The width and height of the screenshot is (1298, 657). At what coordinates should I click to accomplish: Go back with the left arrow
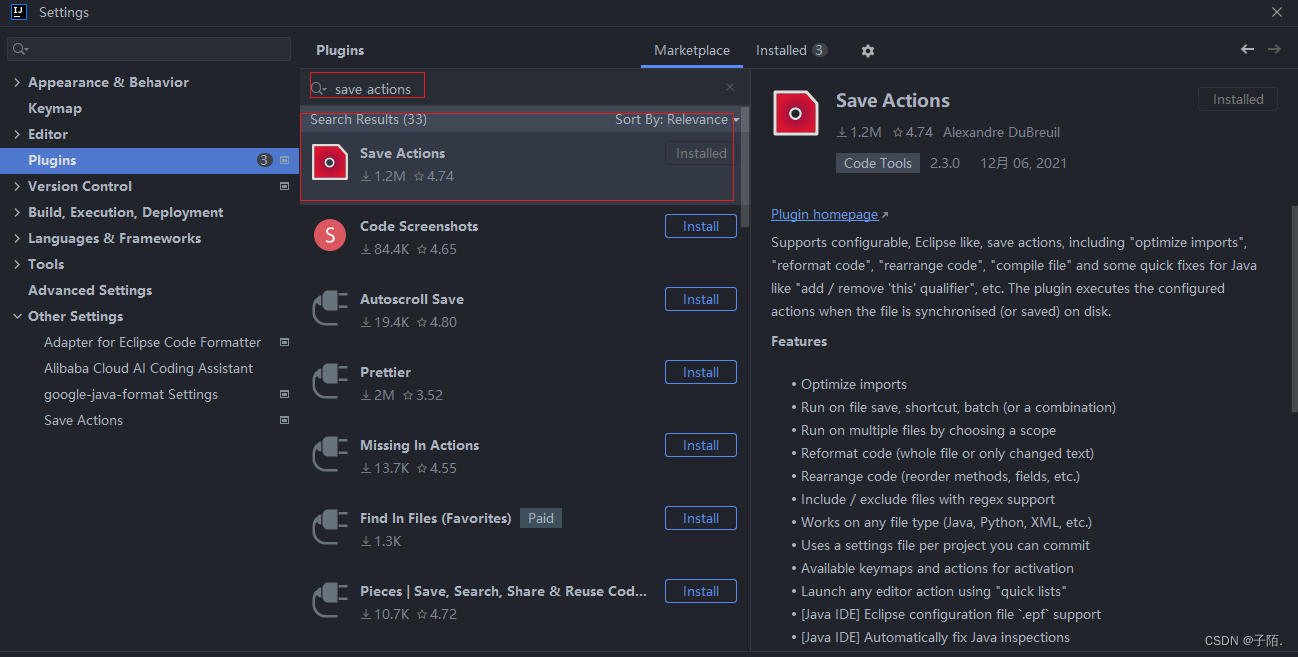(x=1247, y=49)
